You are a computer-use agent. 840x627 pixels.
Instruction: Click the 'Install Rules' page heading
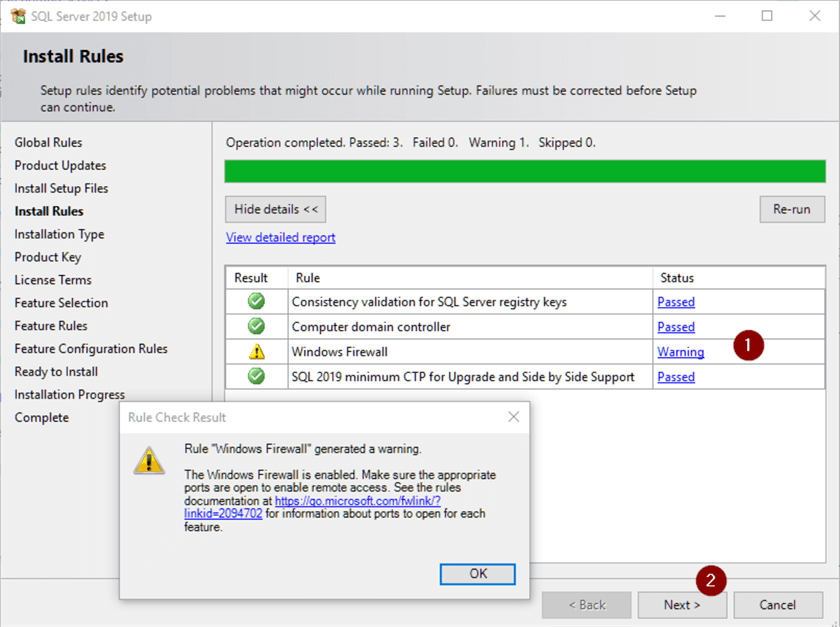[x=73, y=56]
